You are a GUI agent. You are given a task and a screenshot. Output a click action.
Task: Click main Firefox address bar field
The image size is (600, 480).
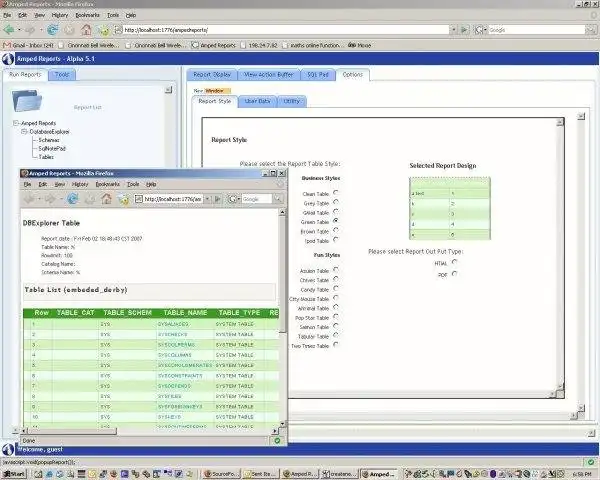[285, 29]
